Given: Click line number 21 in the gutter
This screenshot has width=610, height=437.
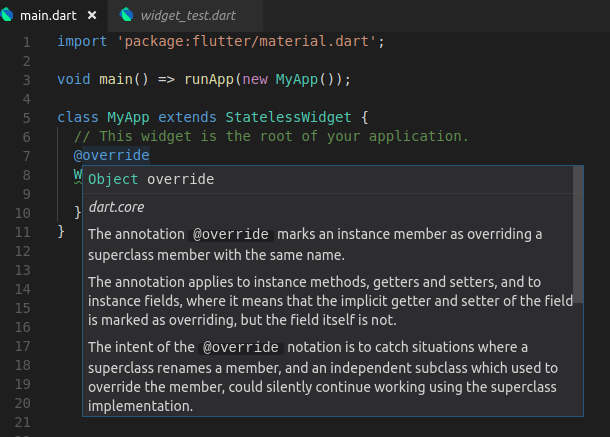Looking at the screenshot, I should tap(22, 423).
